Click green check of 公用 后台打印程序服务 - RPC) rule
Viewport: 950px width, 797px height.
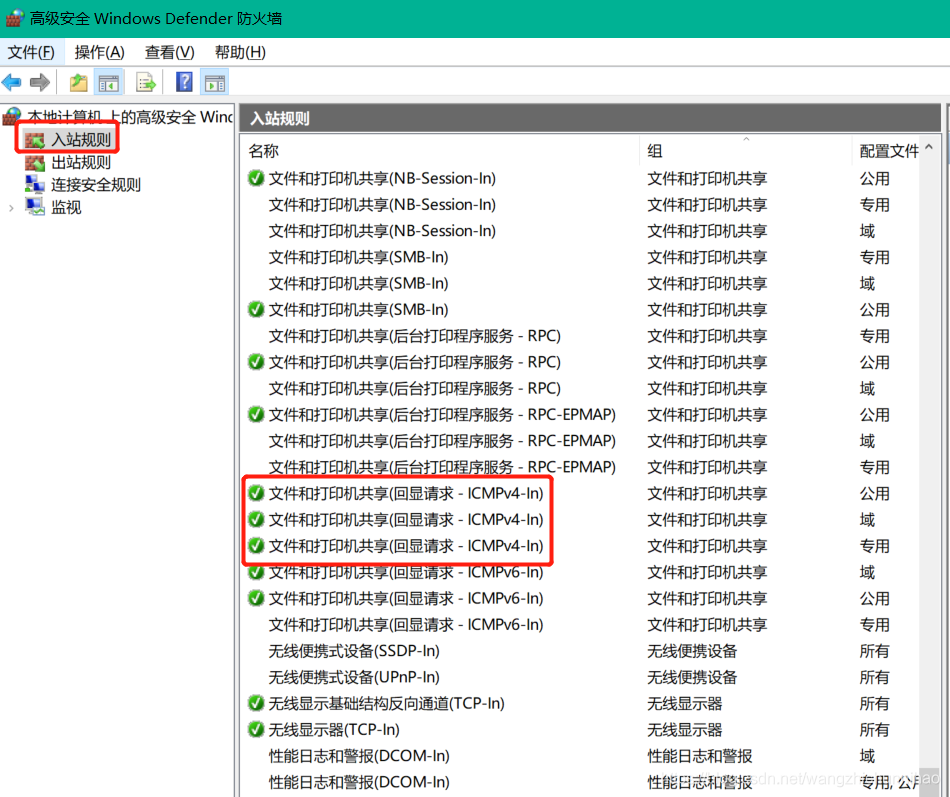256,362
